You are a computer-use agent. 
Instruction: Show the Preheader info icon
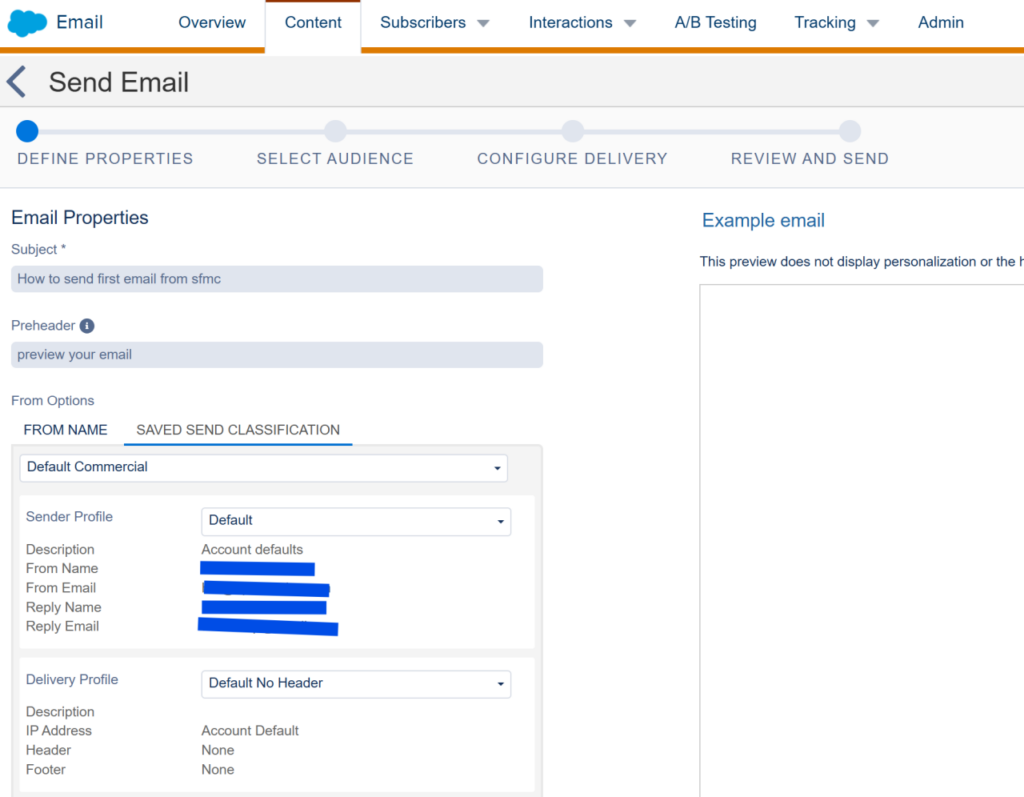click(87, 325)
